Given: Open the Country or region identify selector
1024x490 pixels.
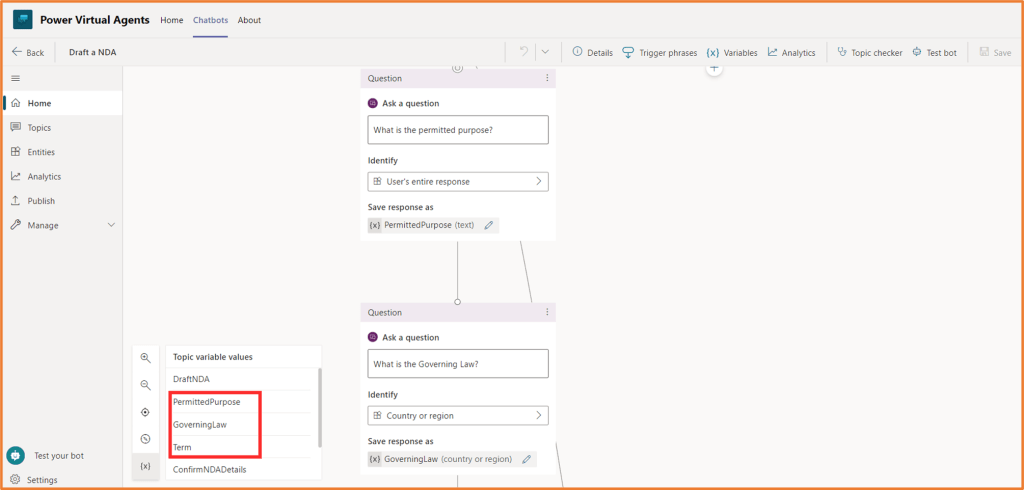Looking at the screenshot, I should tap(458, 415).
